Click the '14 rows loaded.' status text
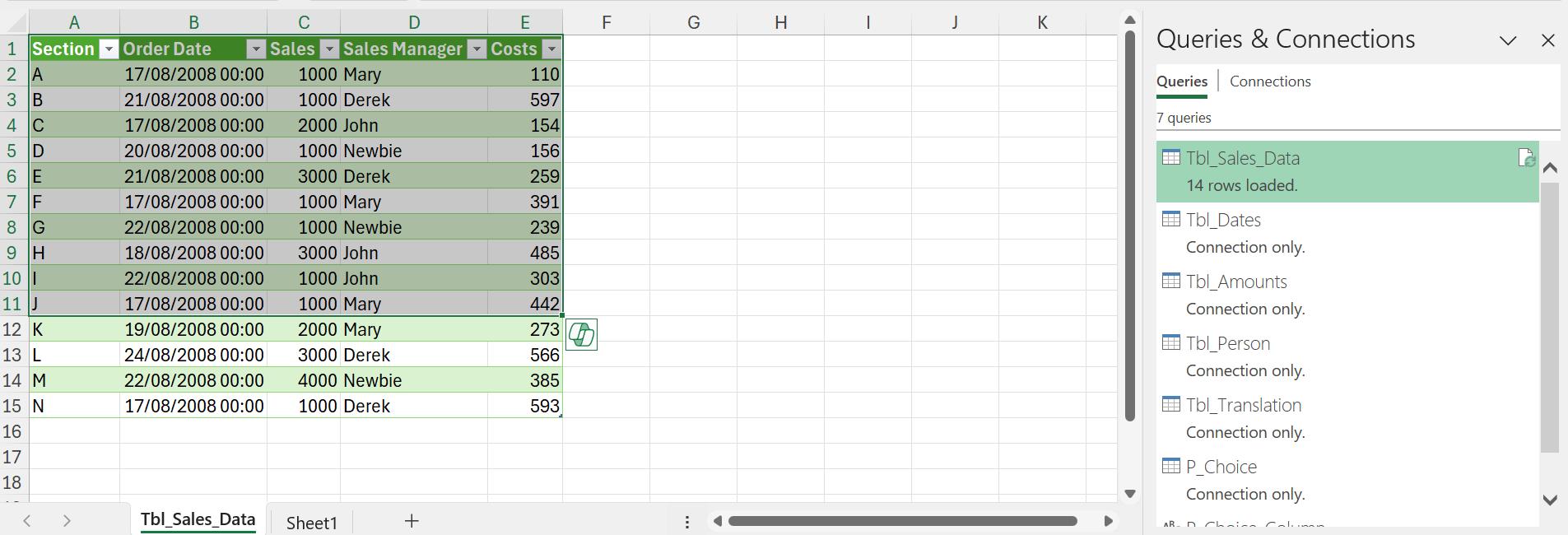The width and height of the screenshot is (1568, 535). click(1241, 186)
